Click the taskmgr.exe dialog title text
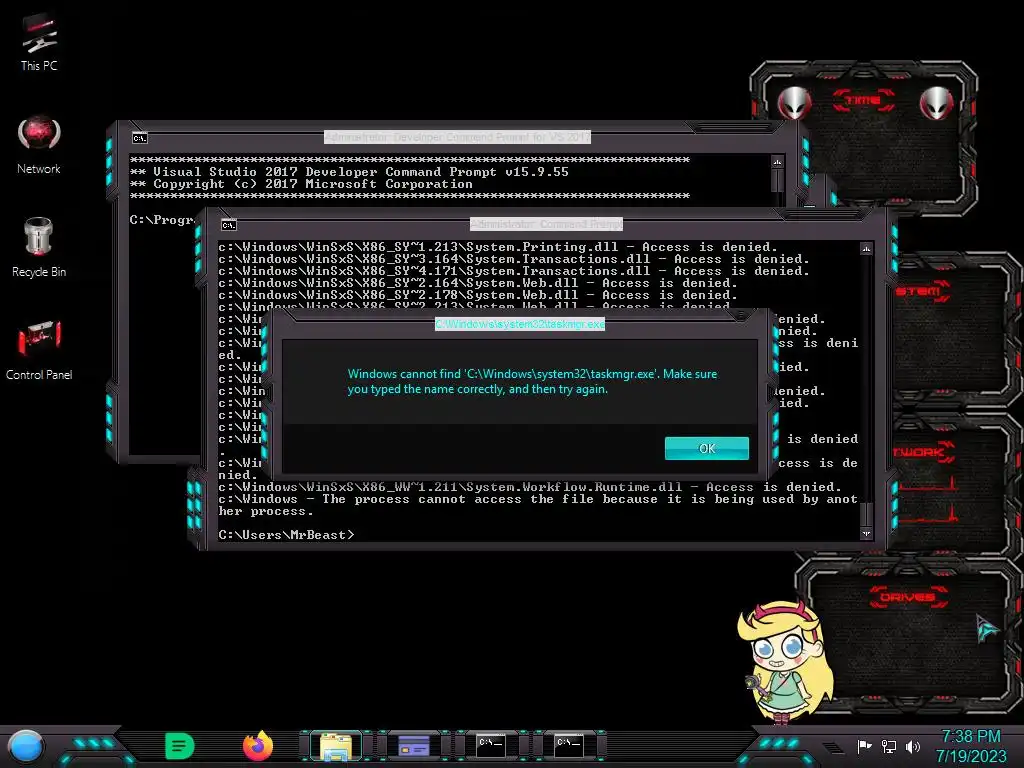 (x=520, y=324)
